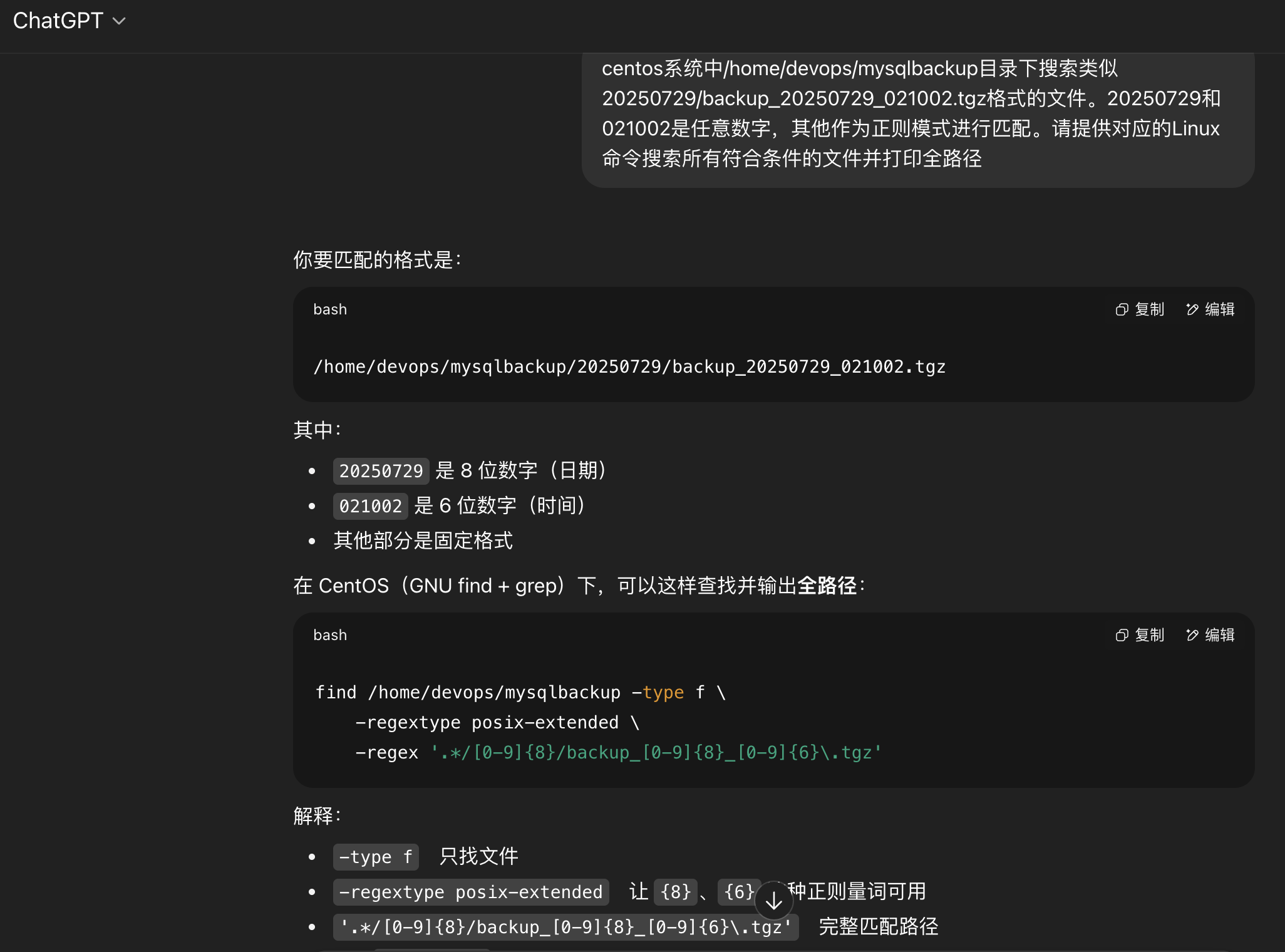Click the '-type f' inline code chip
Screen dimensions: 1285x952
376,857
